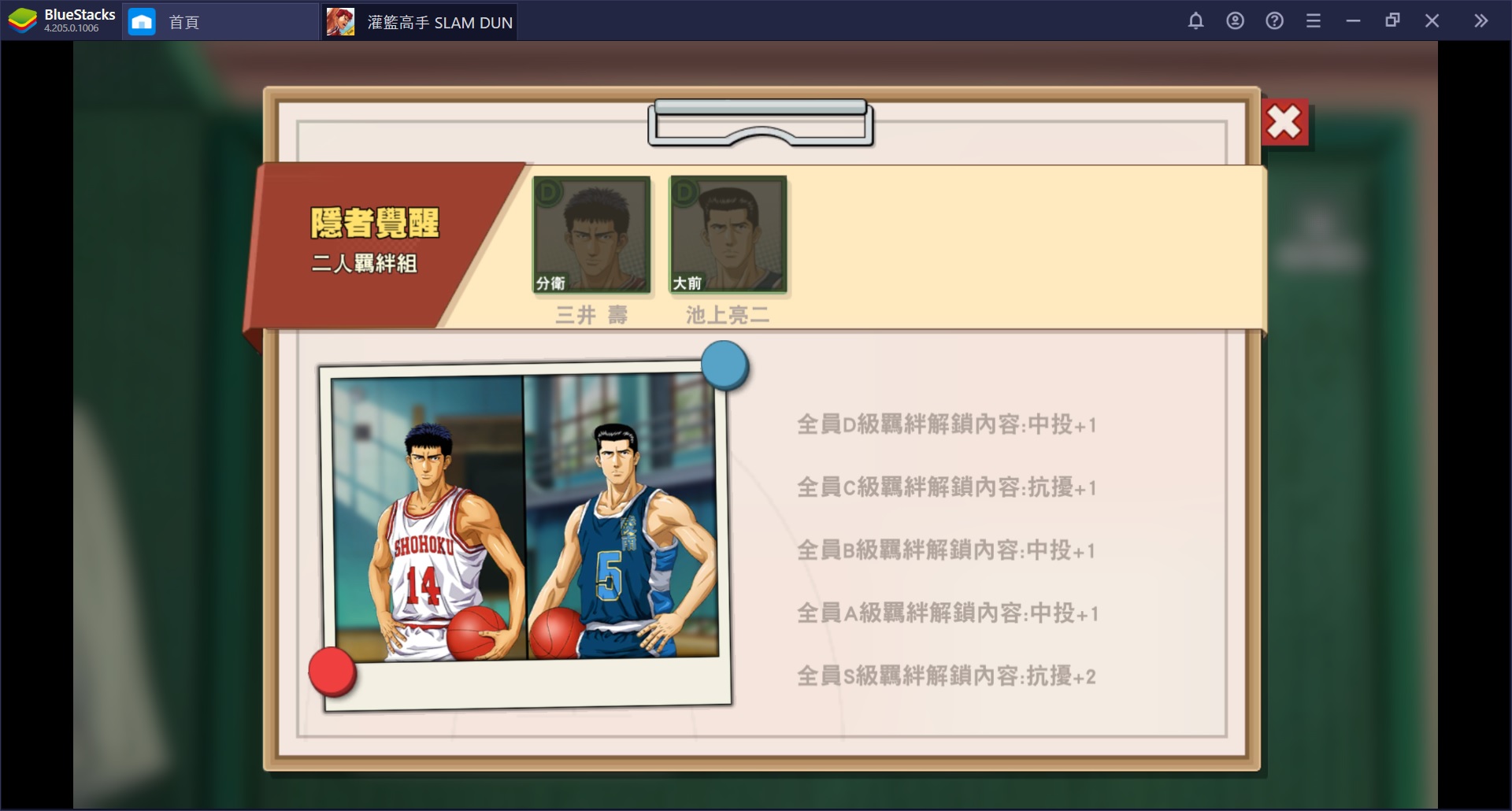The height and width of the screenshot is (811, 1512).
Task: Click the 池上亮二 name label
Action: point(728,316)
